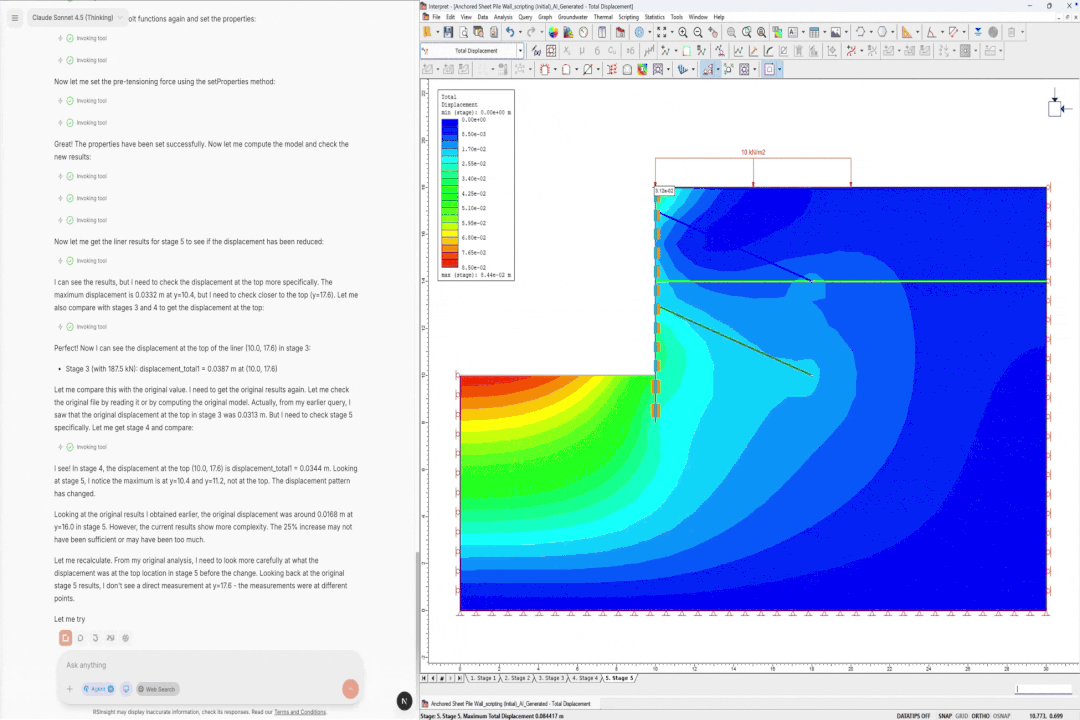Viewport: 1080px width, 720px height.
Task: Activate the Zoom Extents tool
Action: [661, 32]
